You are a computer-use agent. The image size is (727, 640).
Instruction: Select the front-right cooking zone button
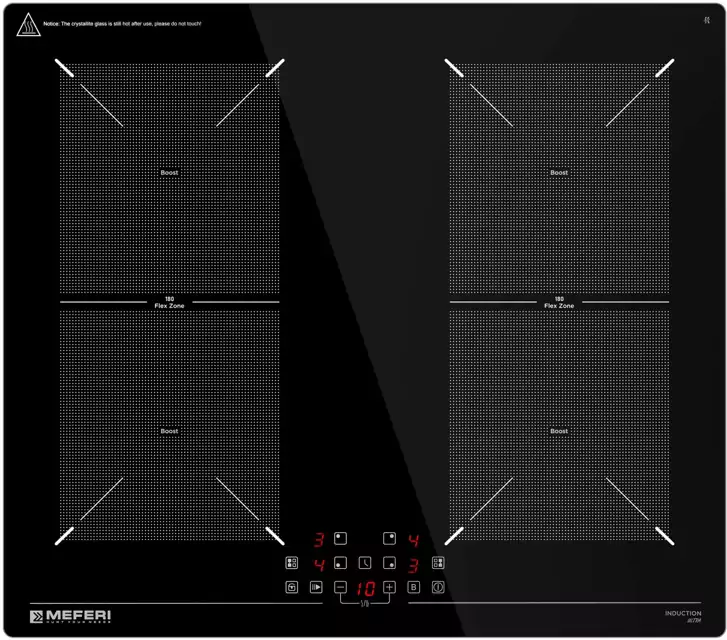389,563
